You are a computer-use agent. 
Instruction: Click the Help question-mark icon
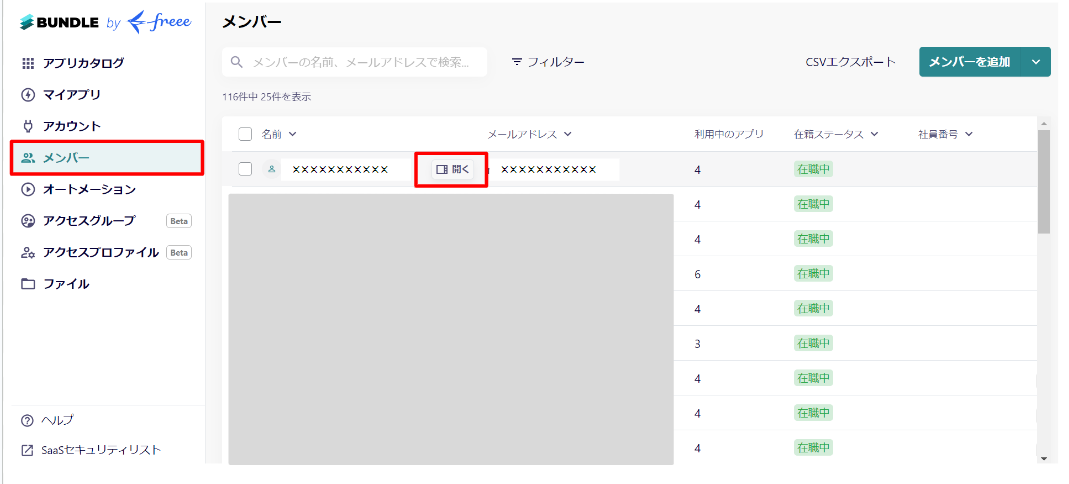(27, 420)
